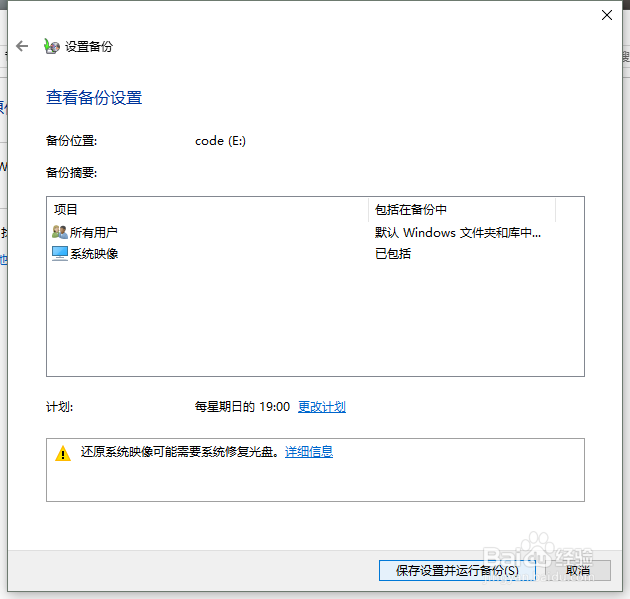
Task: Click the 默认 Windows 文件夹和库中... cell
Action: coord(458,232)
